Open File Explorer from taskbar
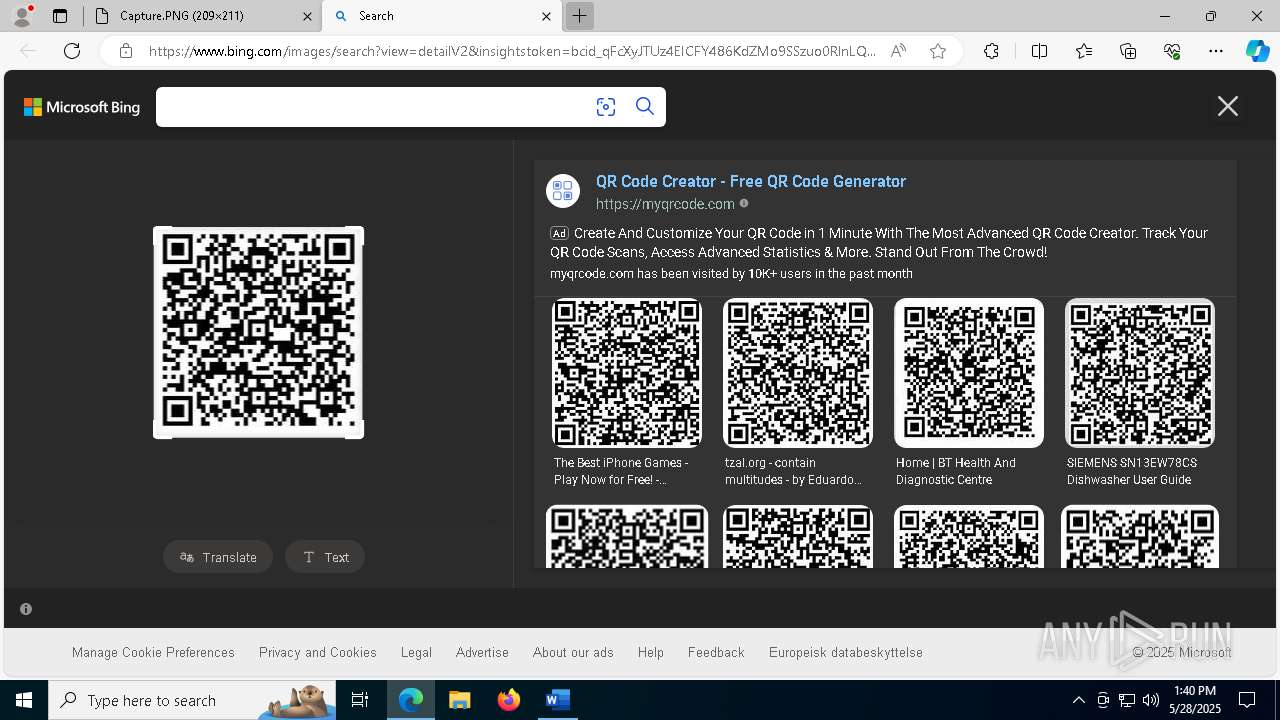This screenshot has width=1280, height=720. point(459,700)
